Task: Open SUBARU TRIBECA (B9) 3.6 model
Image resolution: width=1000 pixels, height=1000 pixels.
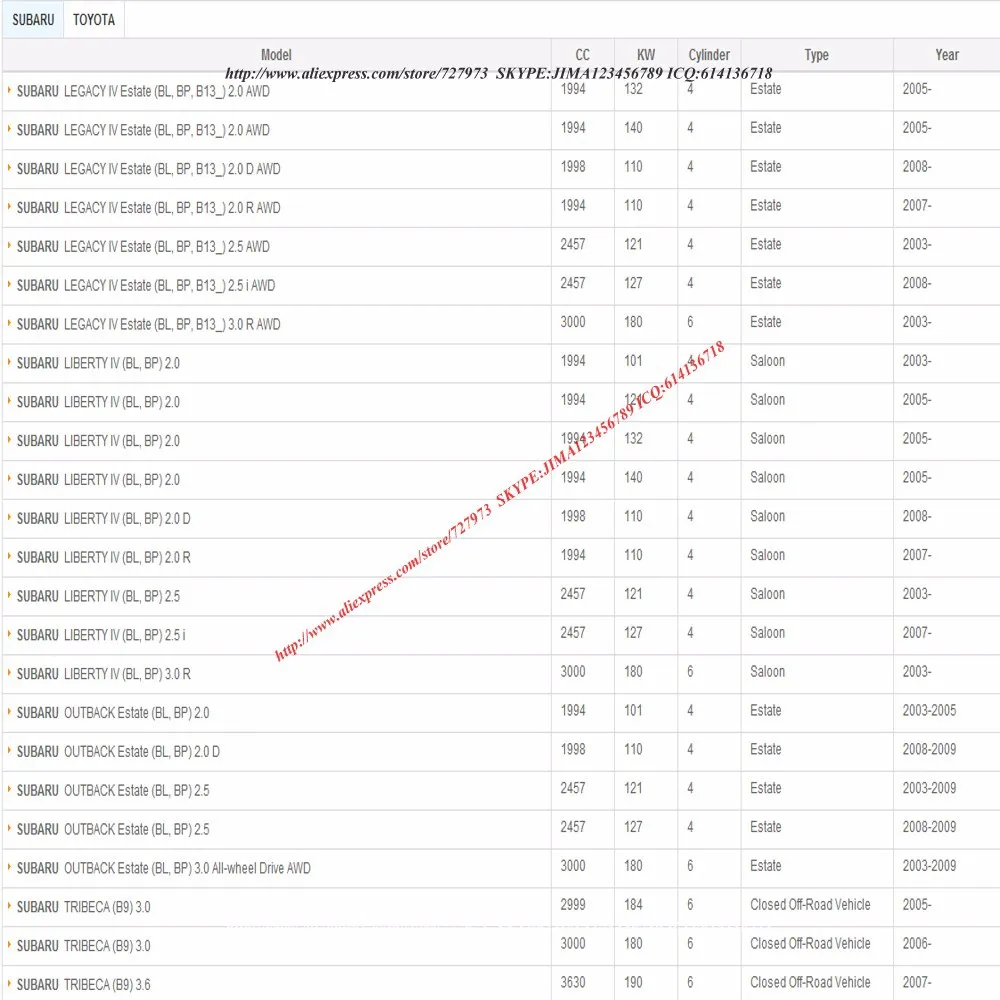Action: [84, 985]
